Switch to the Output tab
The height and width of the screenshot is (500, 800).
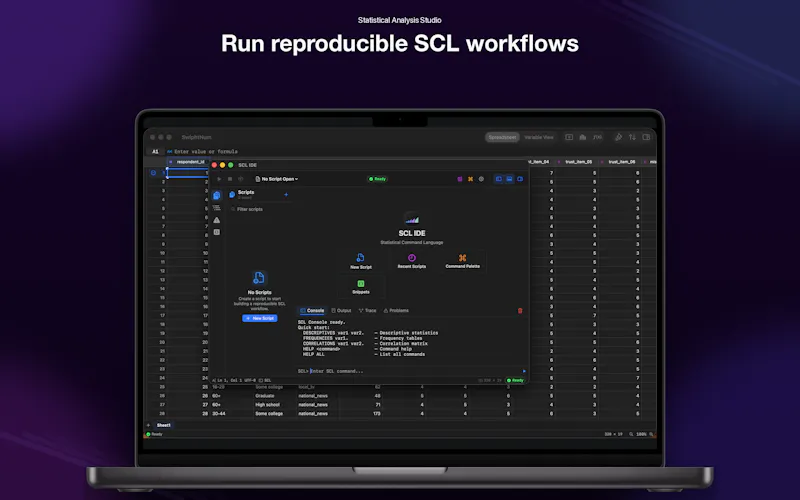(341, 311)
